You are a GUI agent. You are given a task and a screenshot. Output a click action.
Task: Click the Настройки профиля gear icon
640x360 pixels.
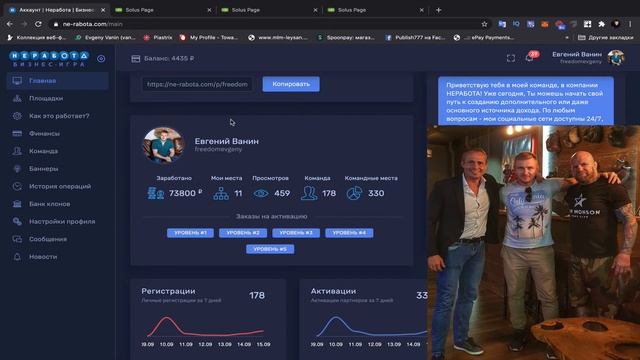(x=17, y=221)
